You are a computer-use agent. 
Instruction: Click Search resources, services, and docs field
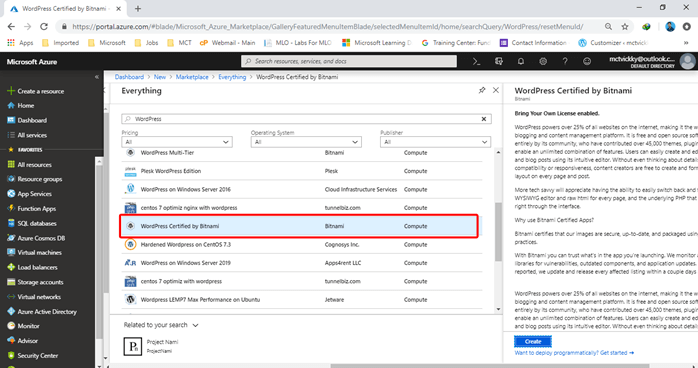(349, 61)
